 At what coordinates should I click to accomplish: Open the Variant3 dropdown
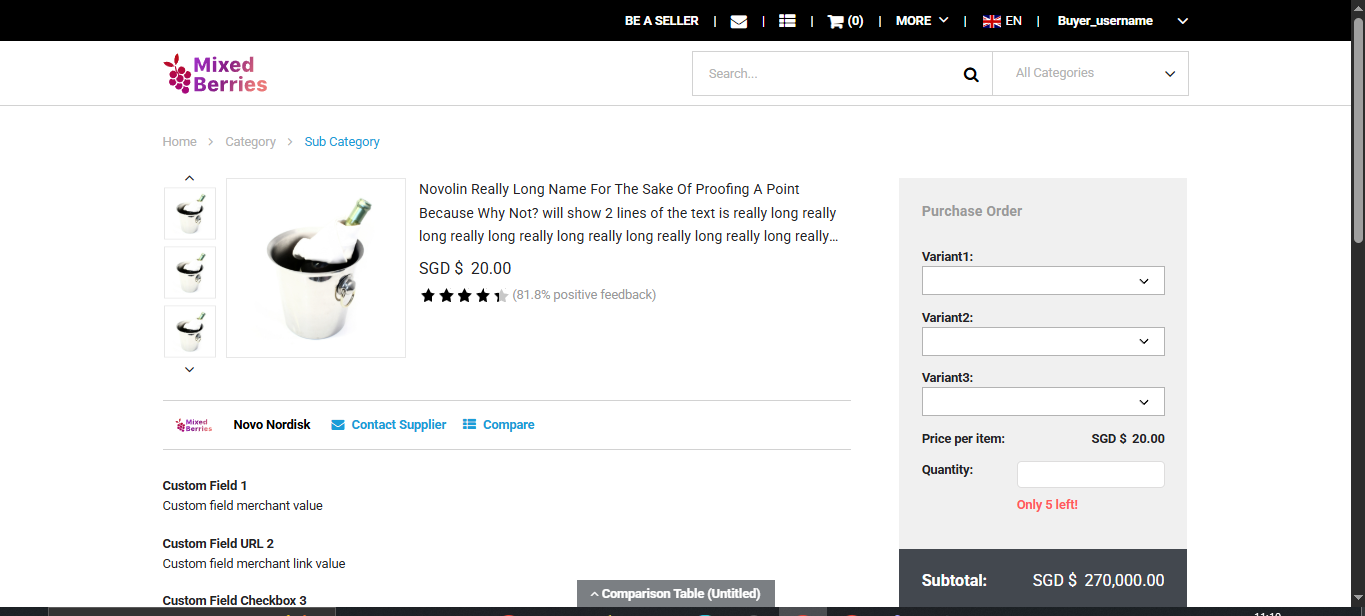[1043, 402]
